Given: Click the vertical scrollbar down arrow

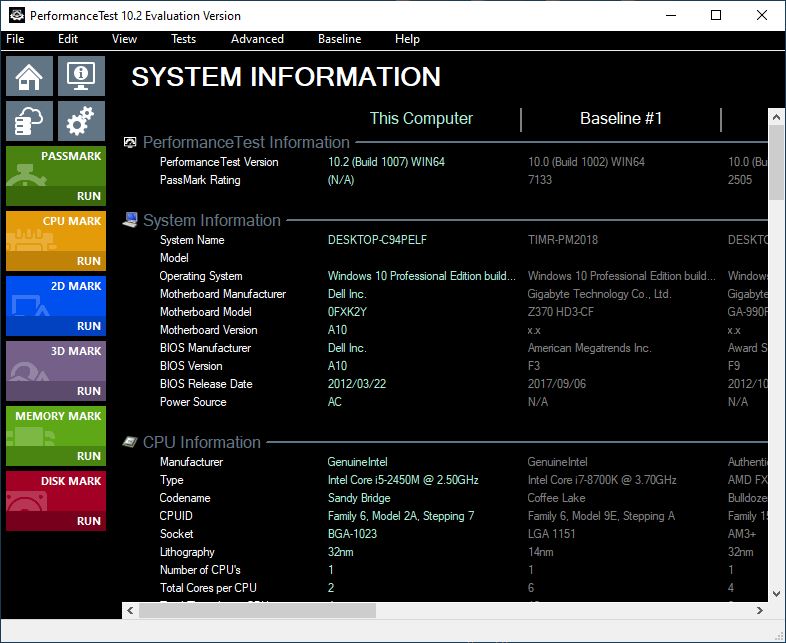Looking at the screenshot, I should point(776,593).
